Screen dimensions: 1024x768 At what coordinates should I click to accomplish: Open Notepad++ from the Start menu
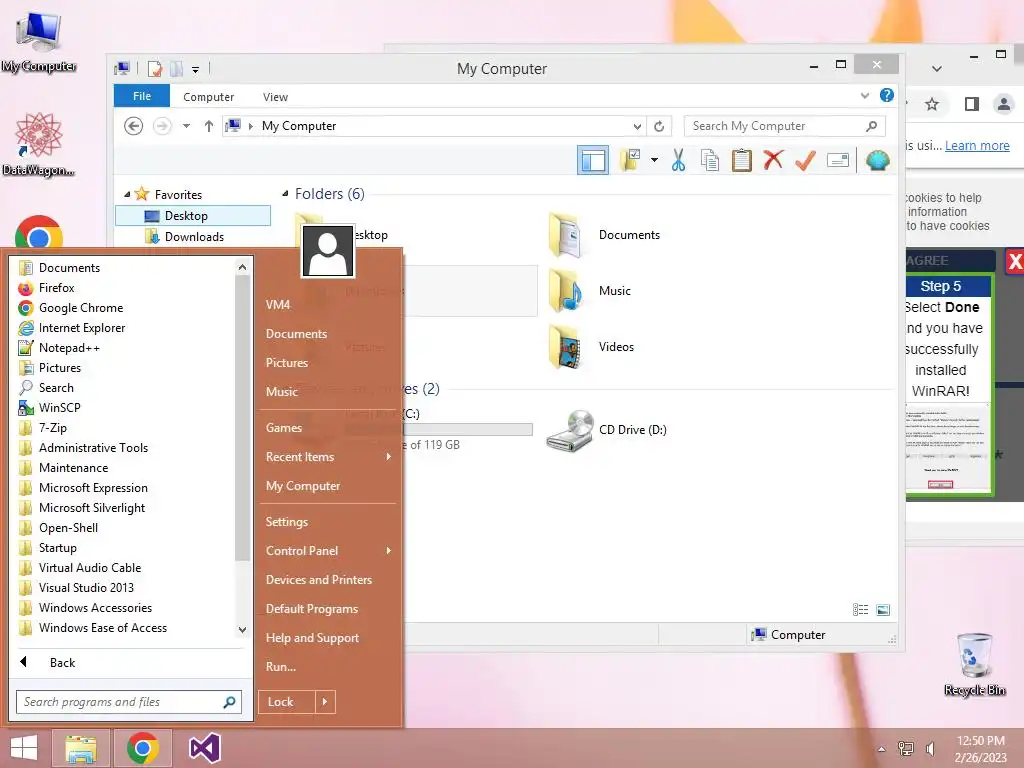pos(124,348)
